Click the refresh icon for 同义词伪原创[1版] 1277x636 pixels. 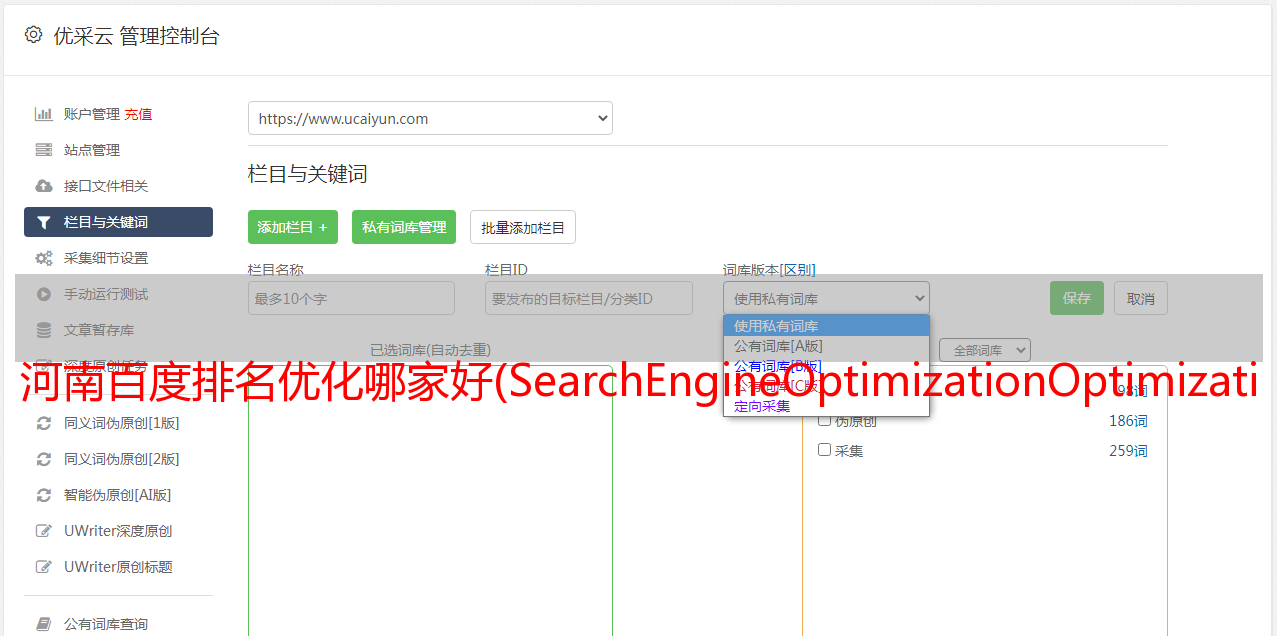click(44, 423)
